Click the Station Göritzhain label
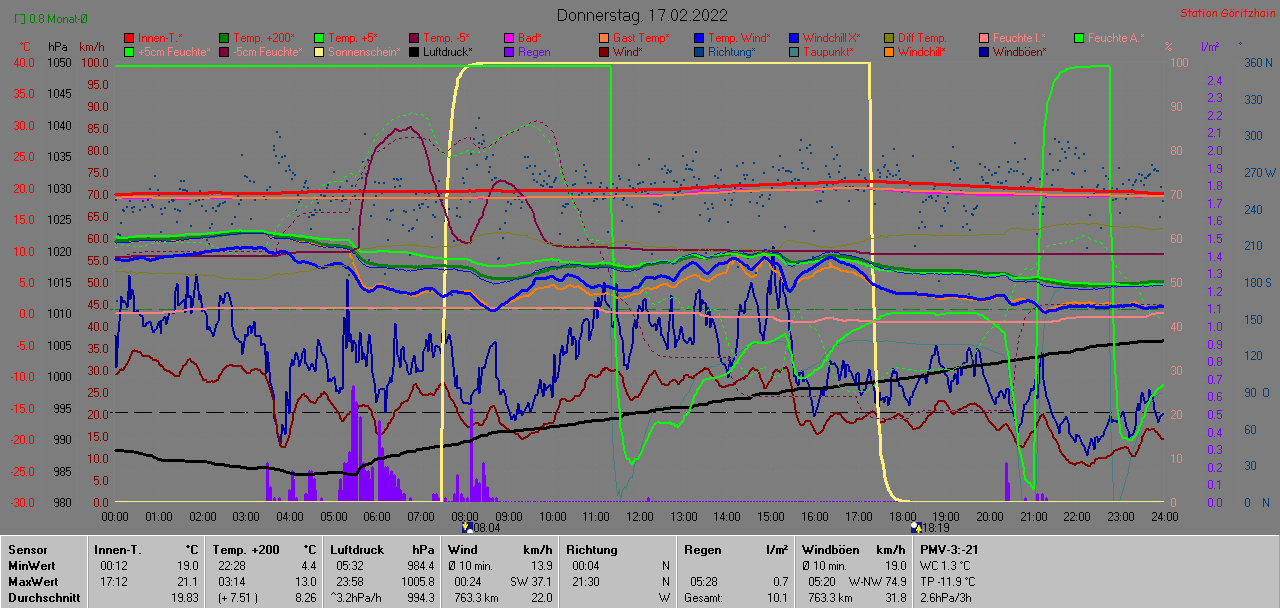The width and height of the screenshot is (1280, 608). point(1226,14)
